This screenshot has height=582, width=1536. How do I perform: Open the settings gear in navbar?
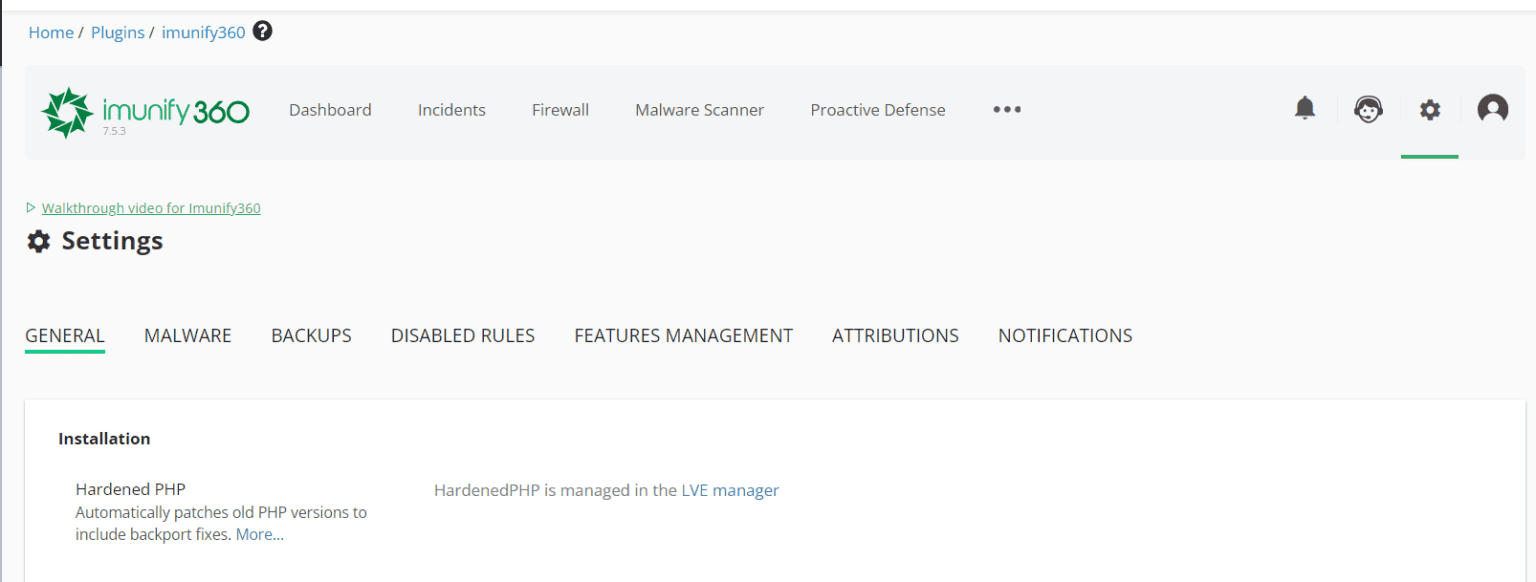coord(1430,110)
